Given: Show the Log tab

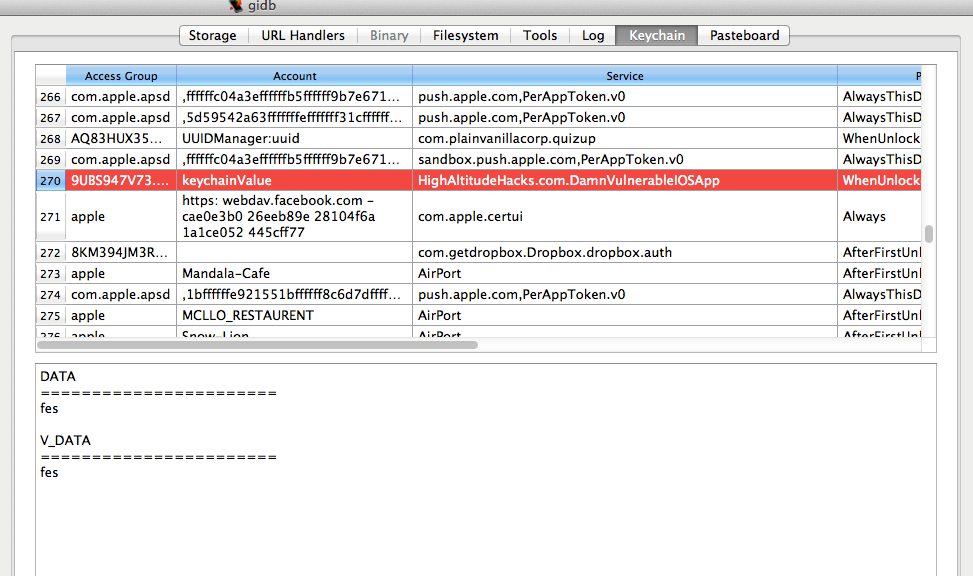Looking at the screenshot, I should pos(593,35).
